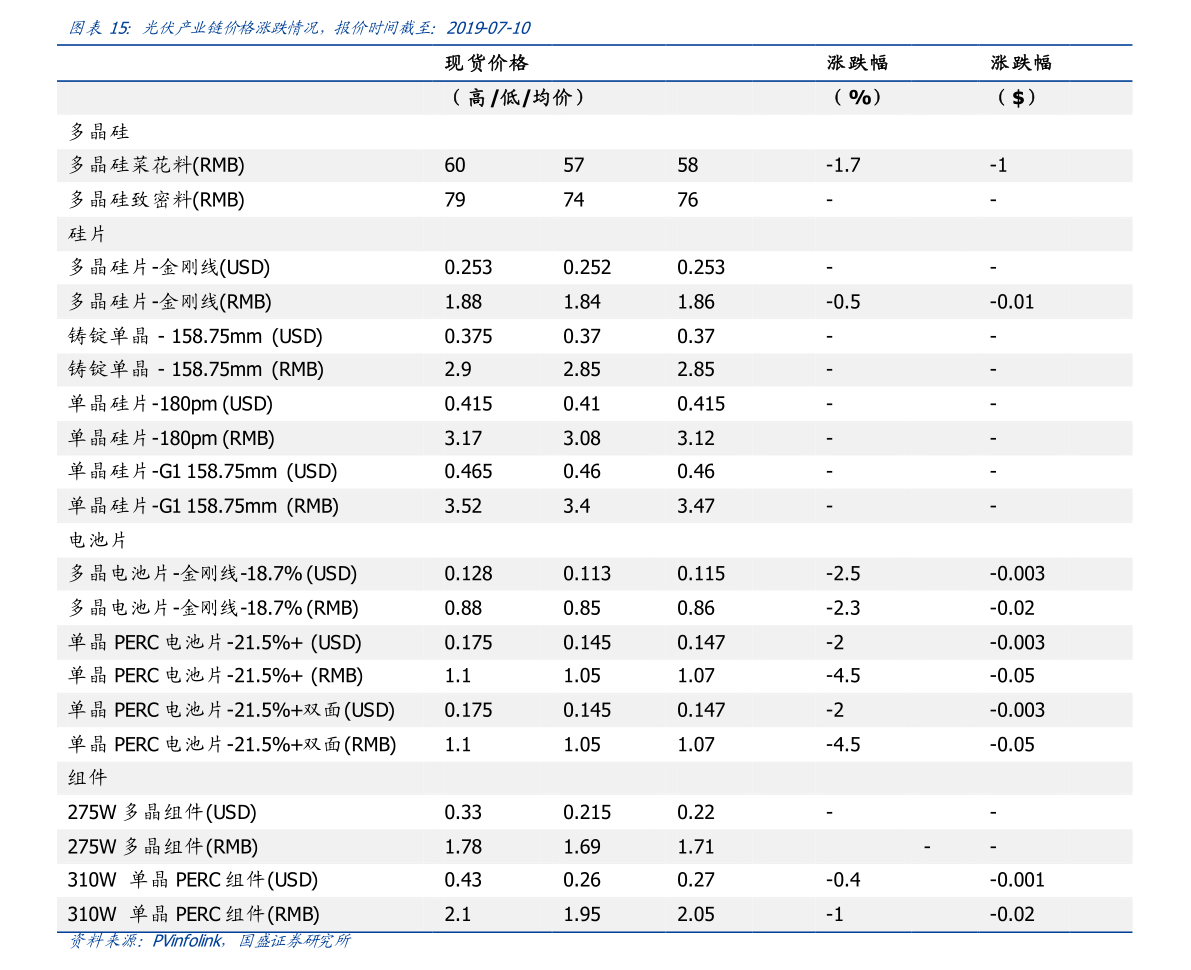1191x970 pixels.
Task: Click the PVinfolink source text
Action: pyautogui.click(x=188, y=941)
